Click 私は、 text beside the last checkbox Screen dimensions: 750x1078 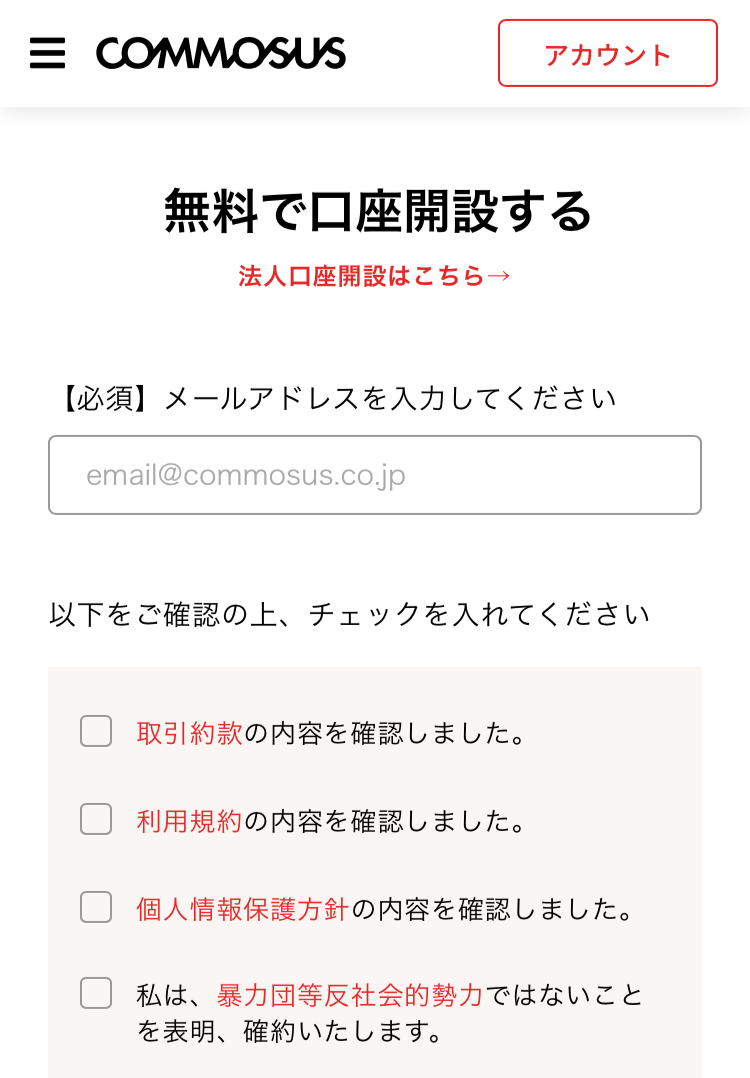[x=176, y=995]
